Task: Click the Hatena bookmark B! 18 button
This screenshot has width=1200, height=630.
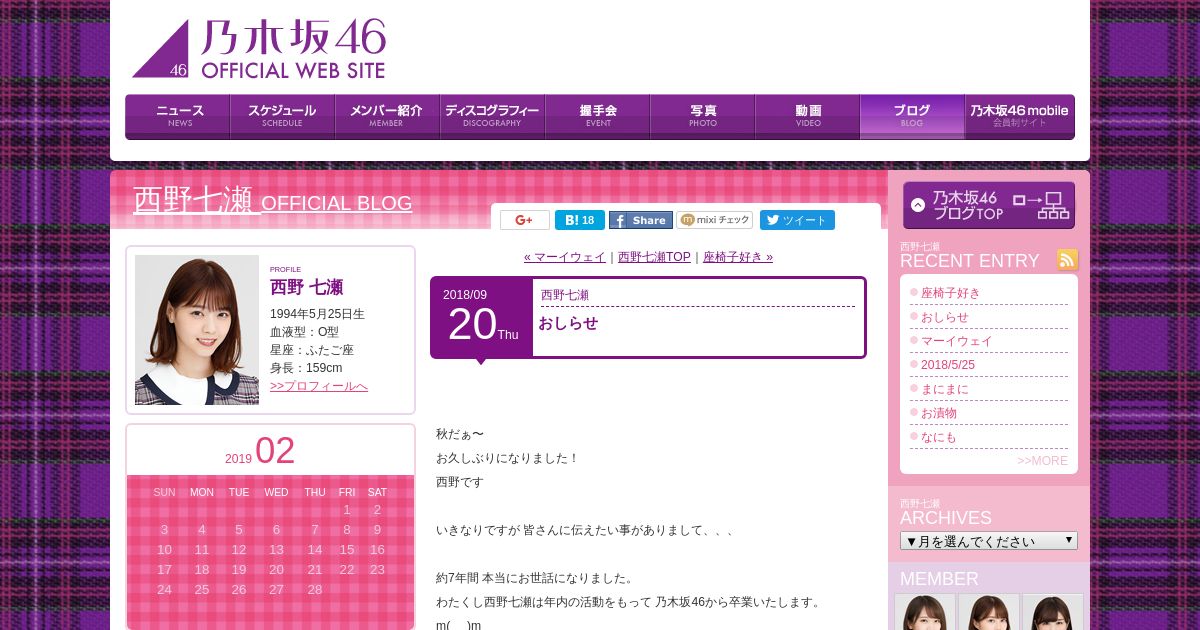Action: point(580,220)
